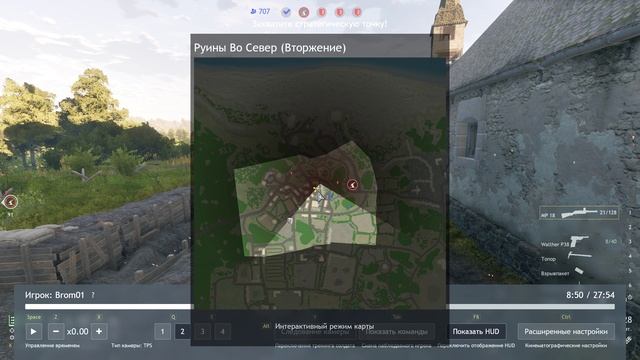640x360 pixels.
Task: Seek in the replay progress bar
Action: (320, 307)
